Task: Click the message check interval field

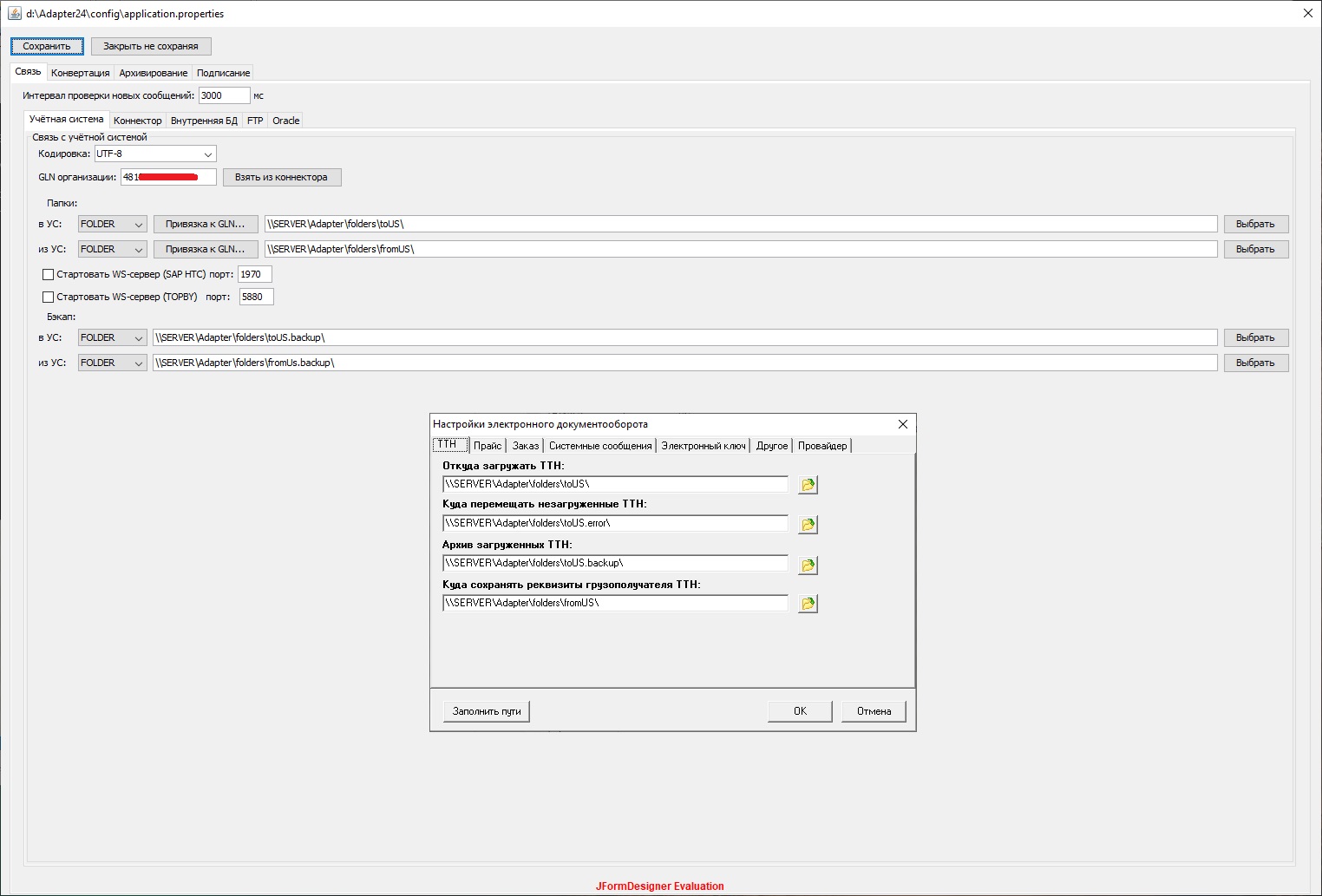Action: click(x=224, y=96)
